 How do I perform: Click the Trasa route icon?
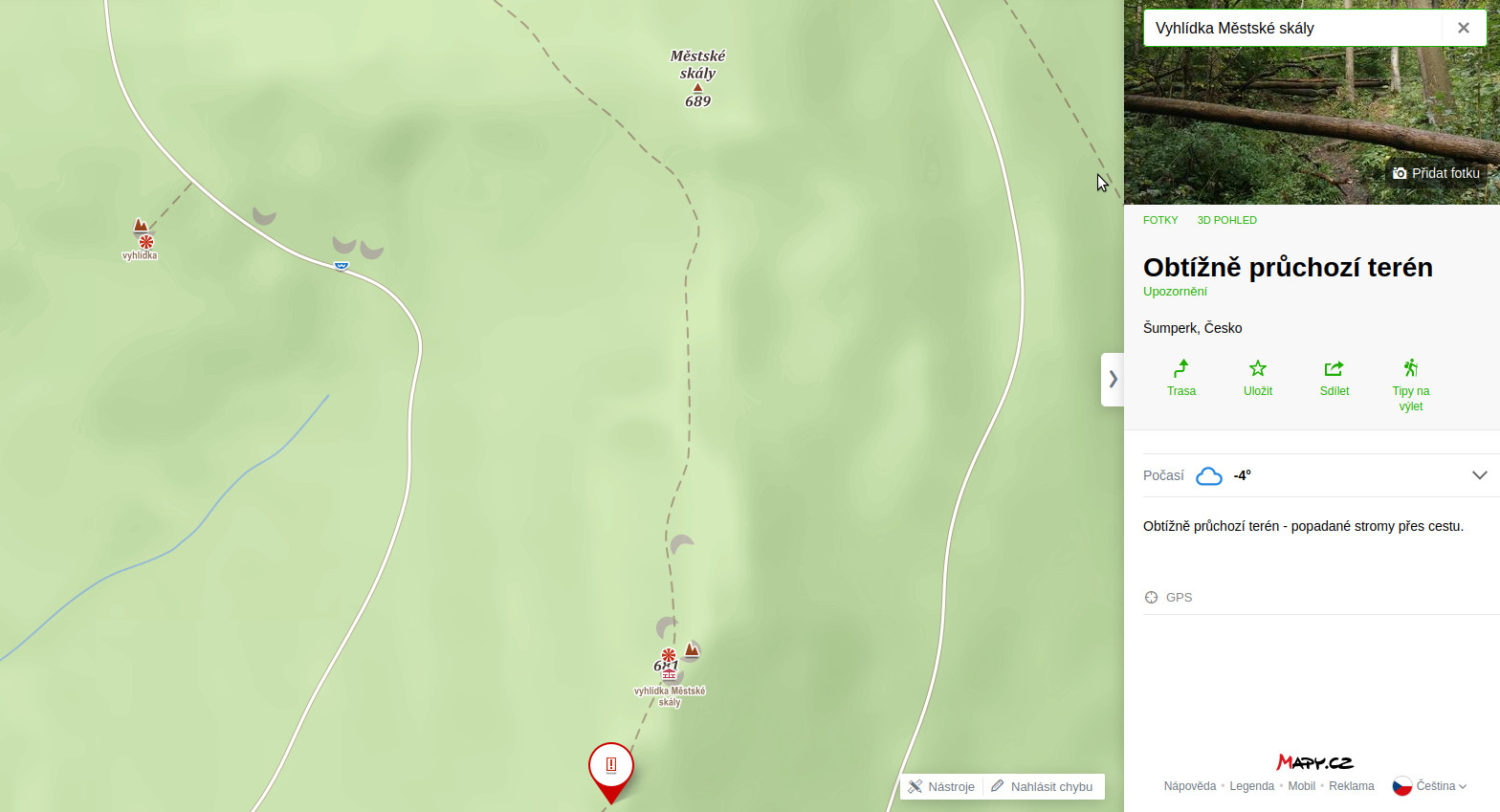(x=1181, y=368)
